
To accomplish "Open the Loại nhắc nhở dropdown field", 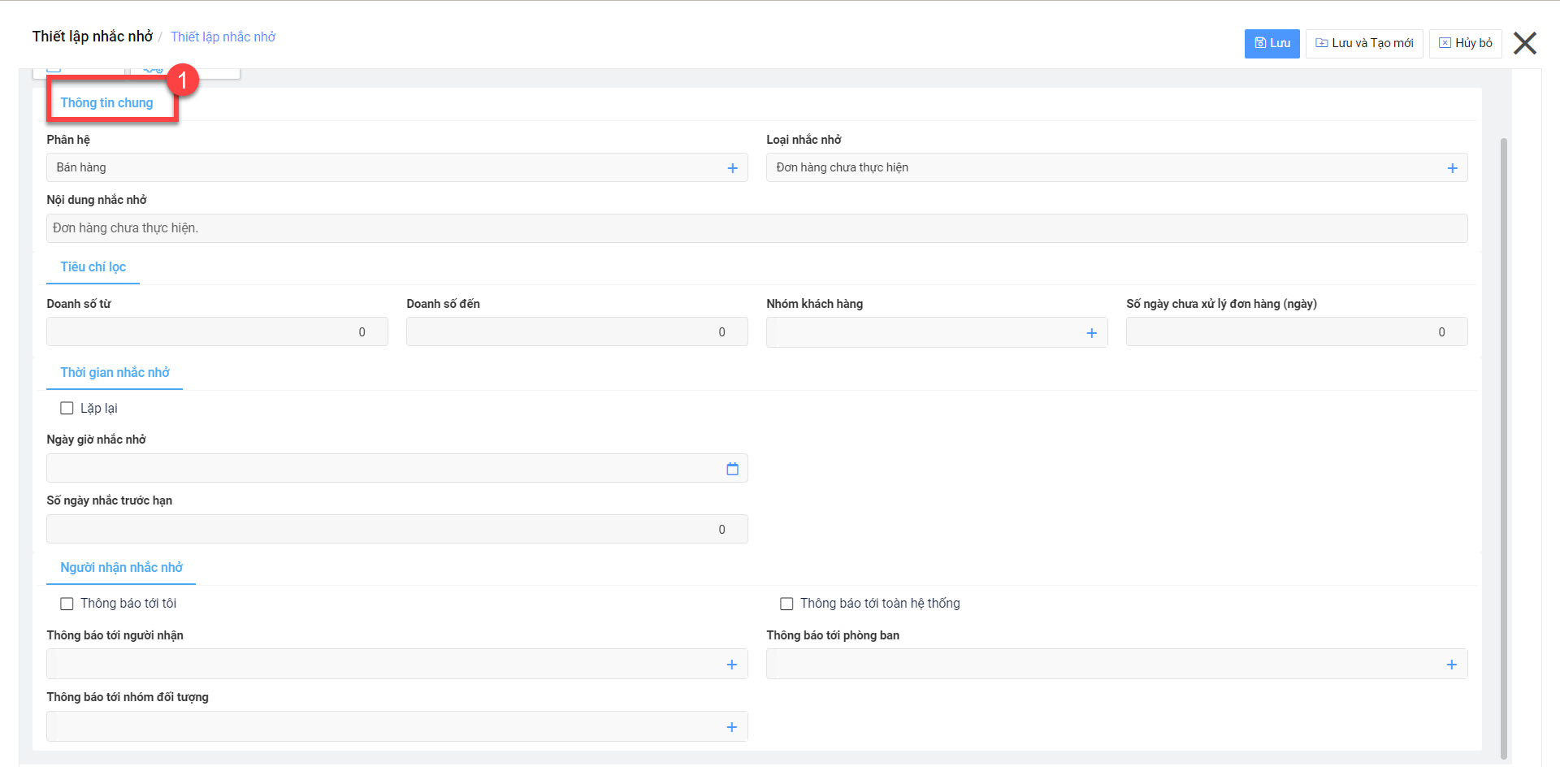I will [x=1116, y=167].
